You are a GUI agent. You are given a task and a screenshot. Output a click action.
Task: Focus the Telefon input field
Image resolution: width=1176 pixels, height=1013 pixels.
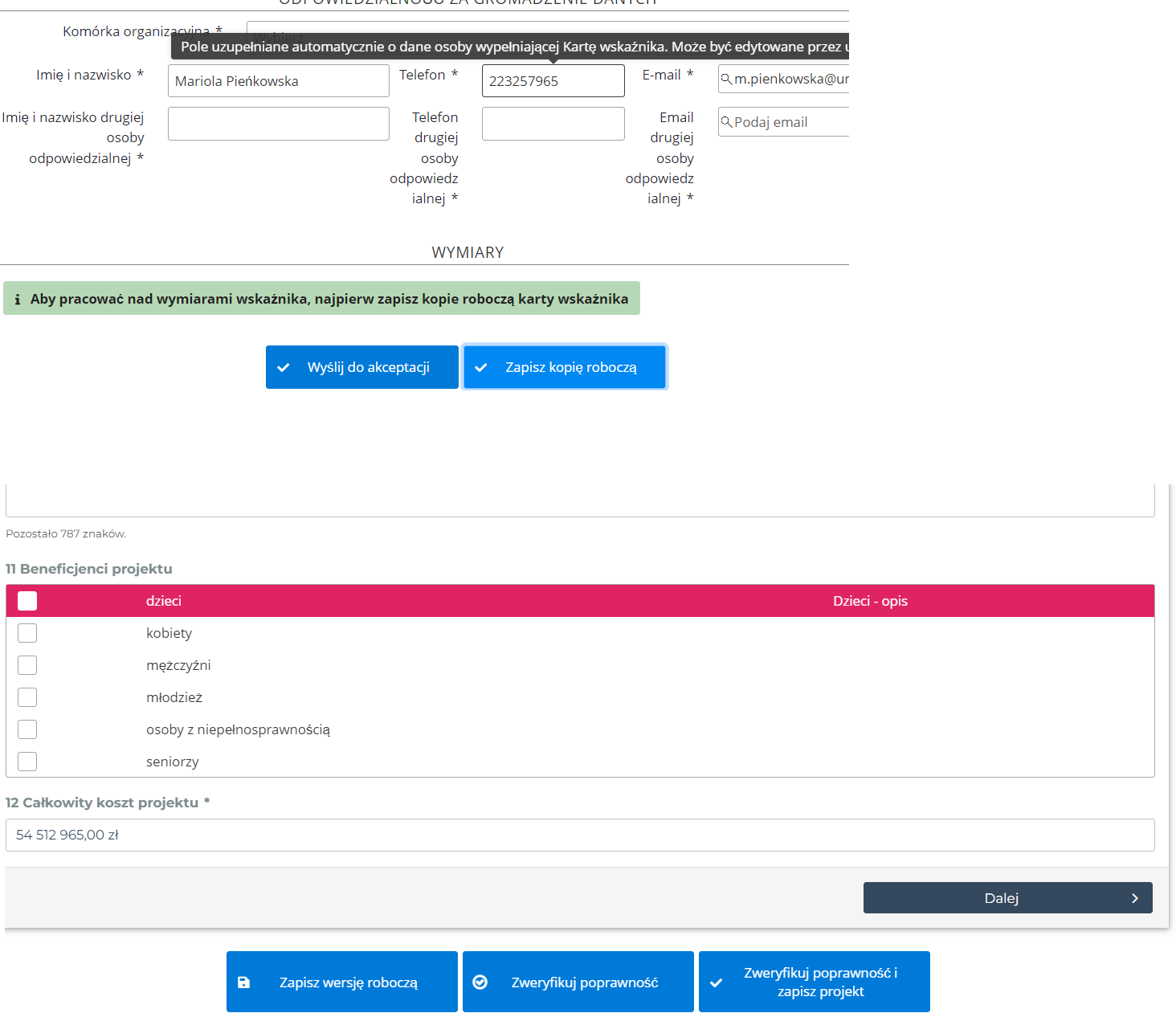[x=553, y=81]
